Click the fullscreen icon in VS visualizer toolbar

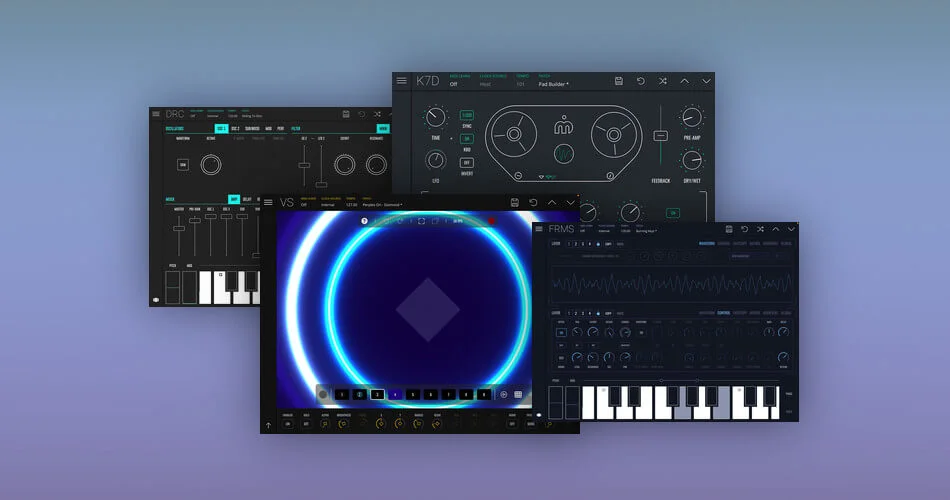point(421,221)
